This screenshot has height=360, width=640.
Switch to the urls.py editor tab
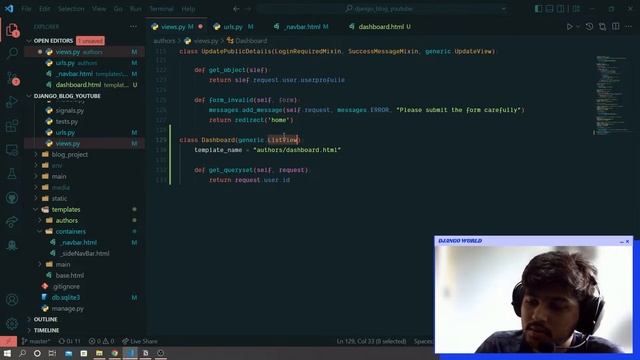click(x=233, y=27)
